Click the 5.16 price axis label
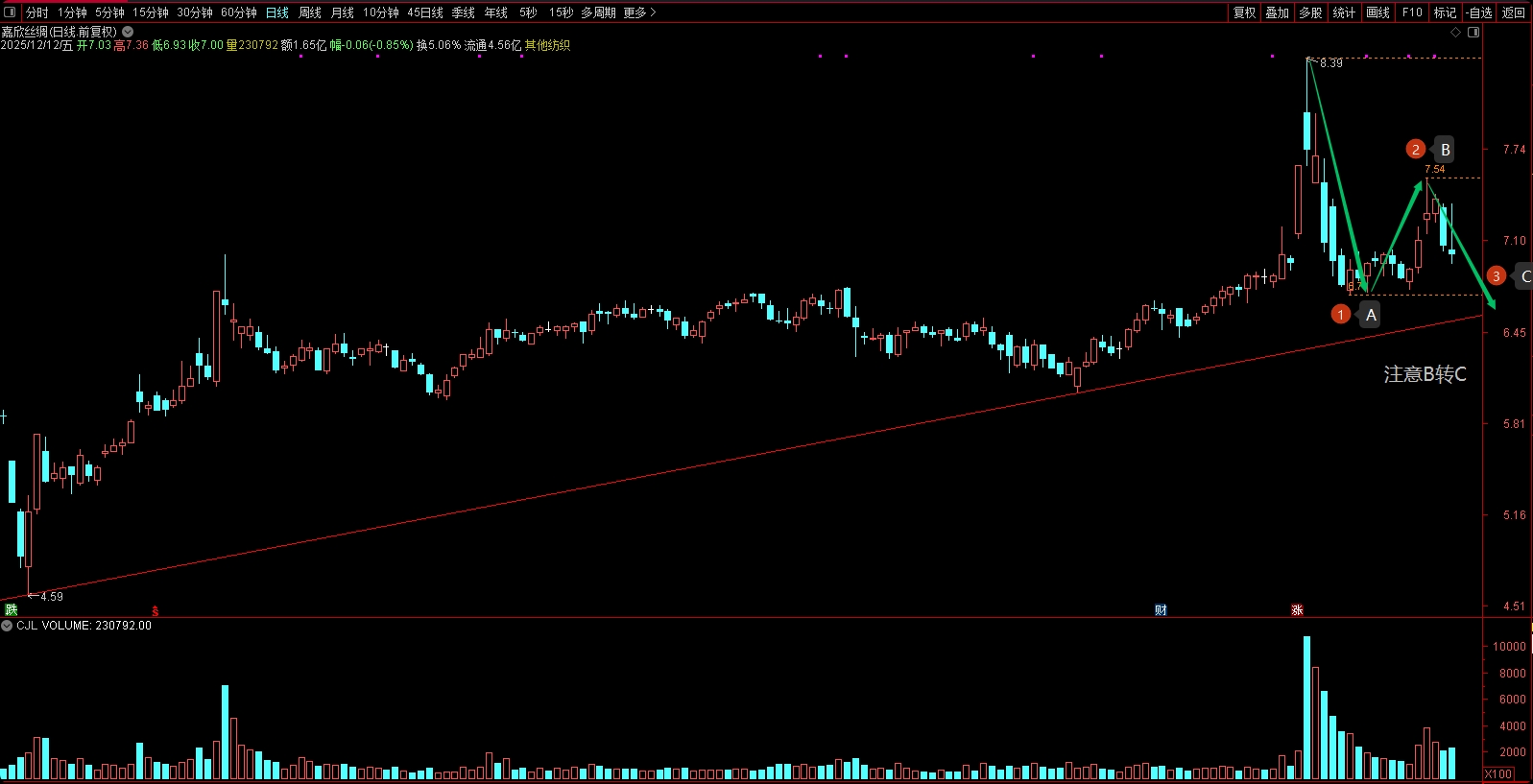This screenshot has width=1533, height=784. (x=1514, y=515)
